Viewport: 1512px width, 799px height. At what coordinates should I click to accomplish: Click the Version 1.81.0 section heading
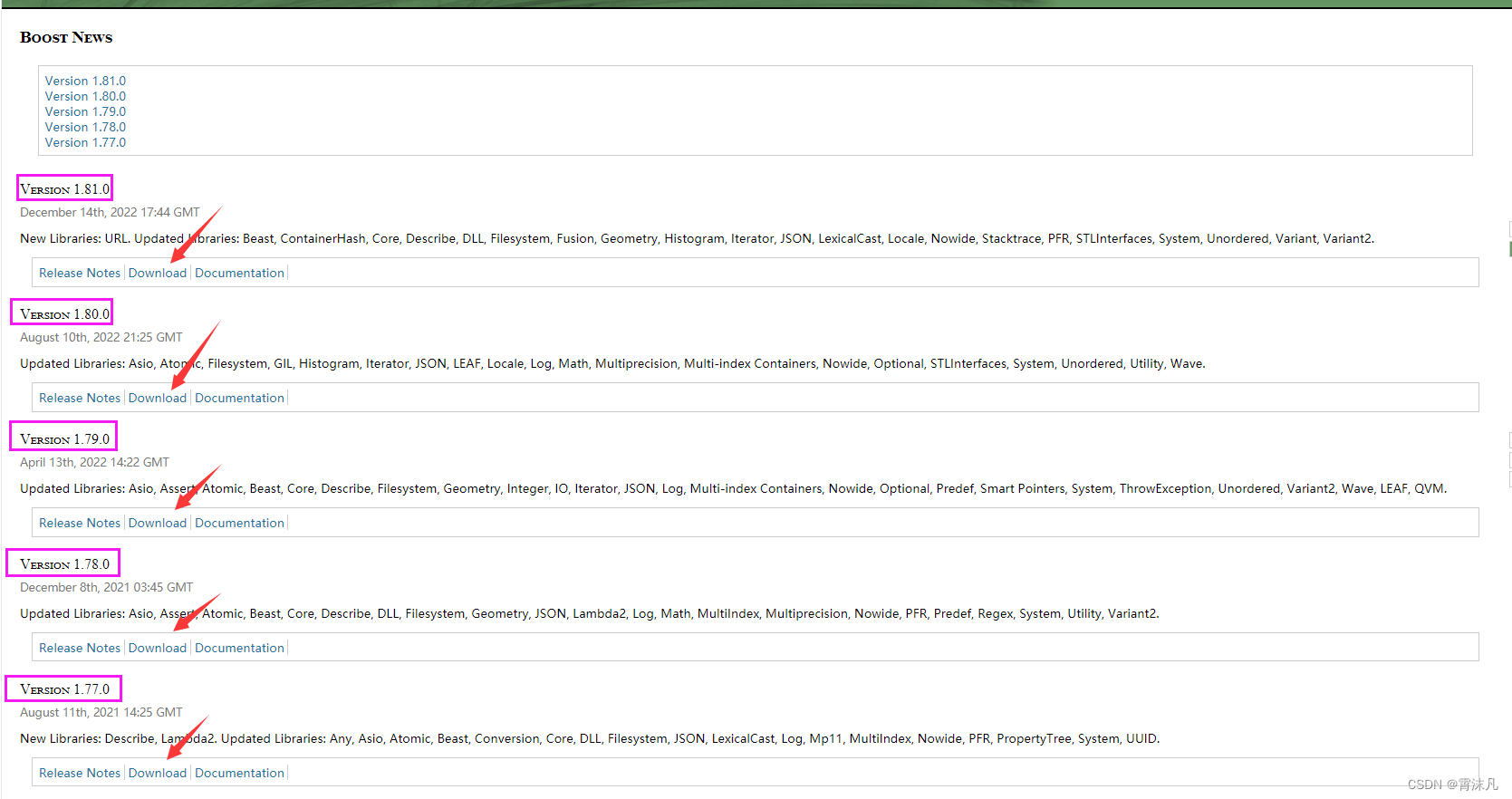(65, 189)
